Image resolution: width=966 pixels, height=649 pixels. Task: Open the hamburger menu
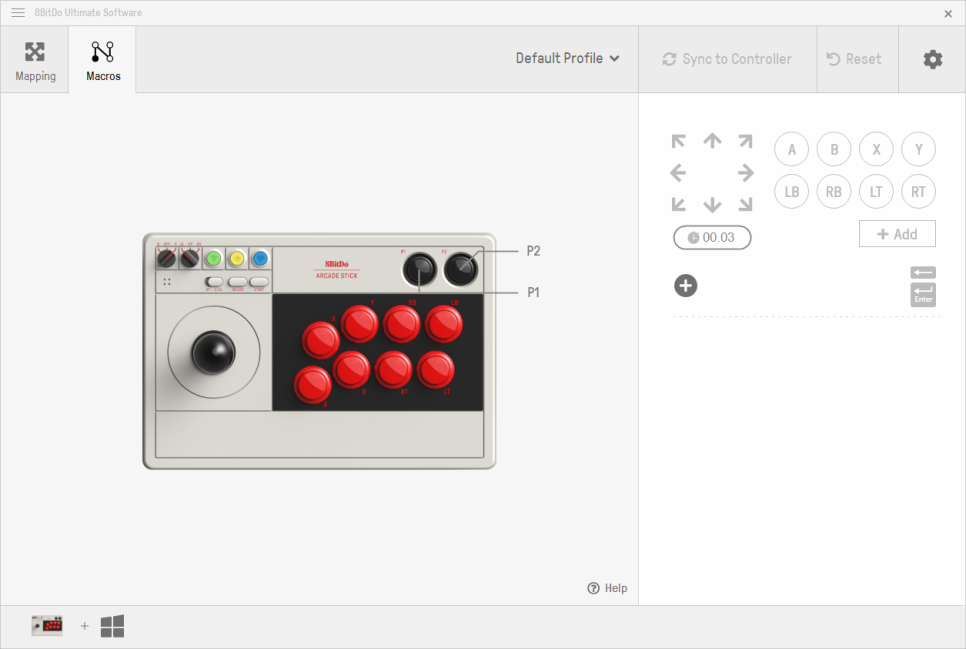(x=18, y=12)
